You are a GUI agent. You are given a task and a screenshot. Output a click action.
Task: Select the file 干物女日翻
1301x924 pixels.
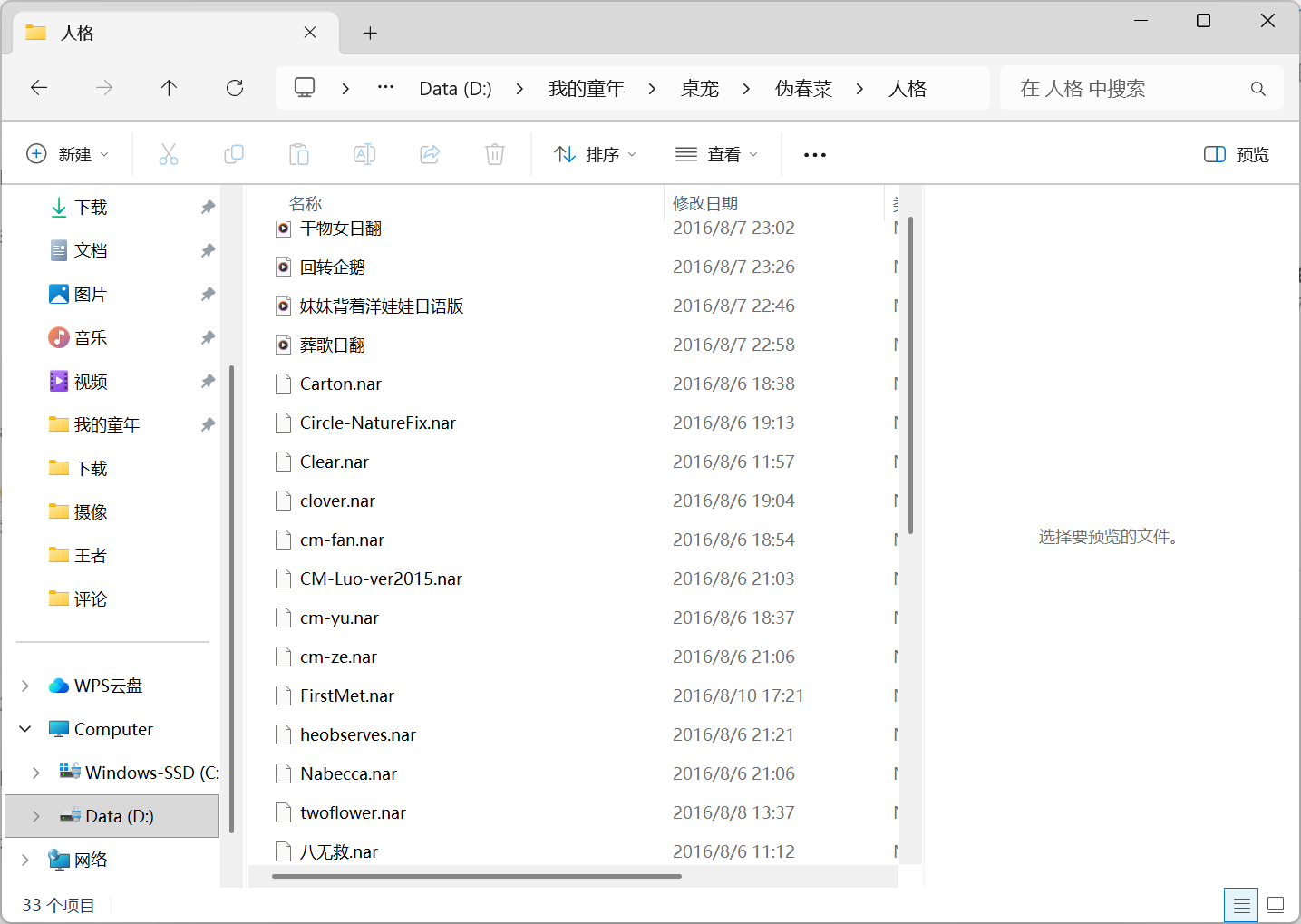coord(341,229)
